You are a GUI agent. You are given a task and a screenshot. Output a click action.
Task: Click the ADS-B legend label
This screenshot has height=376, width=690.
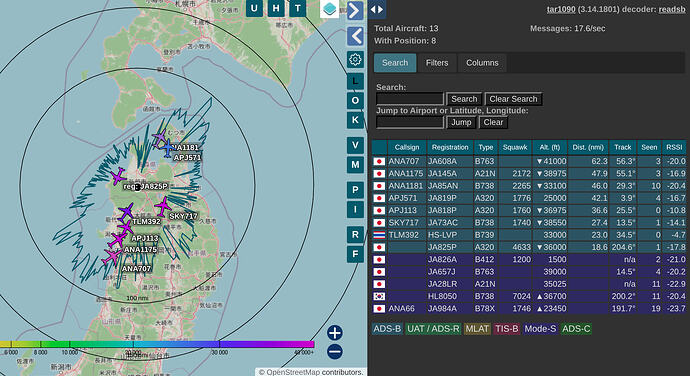coord(387,329)
